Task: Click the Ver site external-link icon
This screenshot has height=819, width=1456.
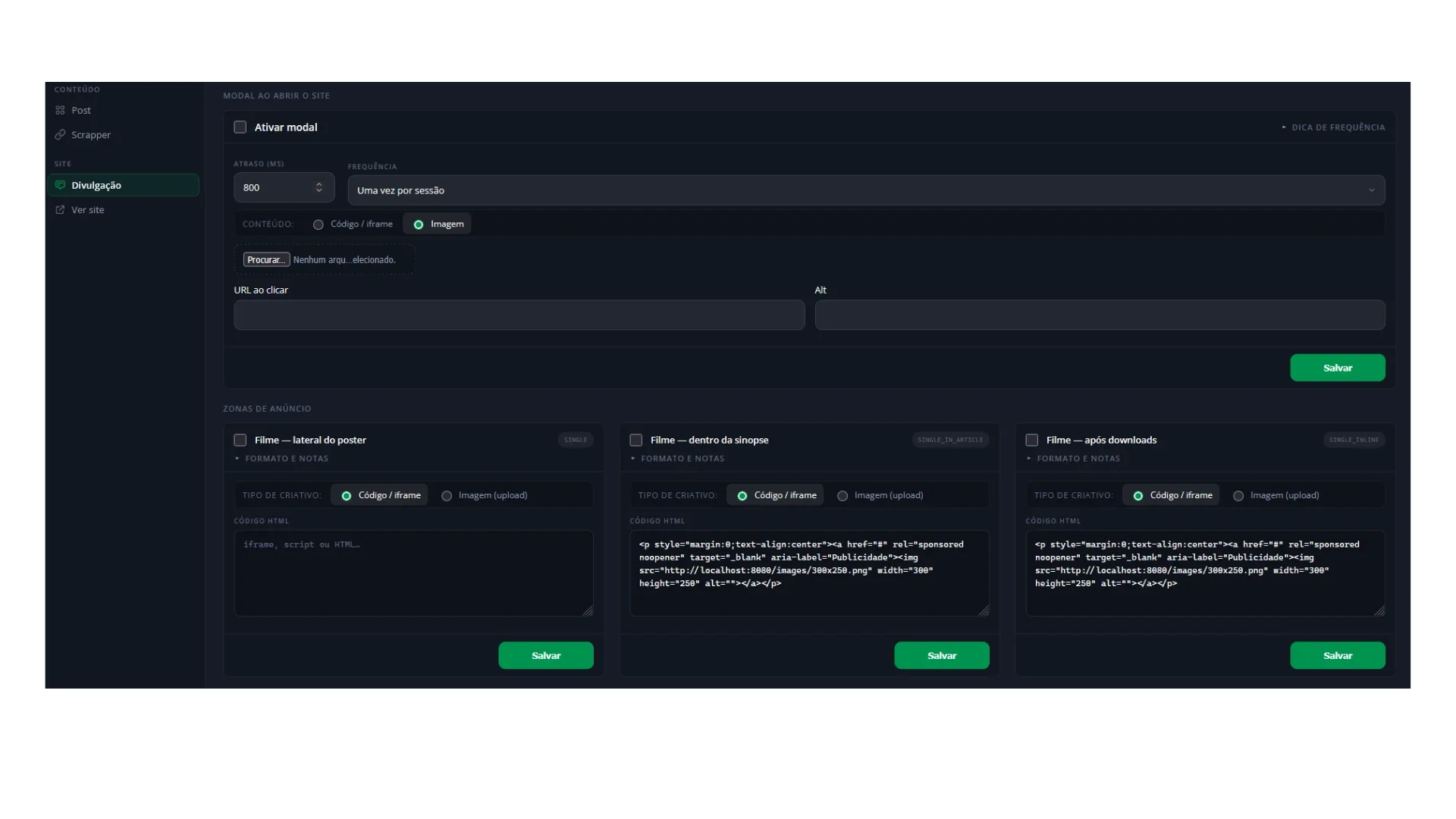Action: pyautogui.click(x=60, y=209)
